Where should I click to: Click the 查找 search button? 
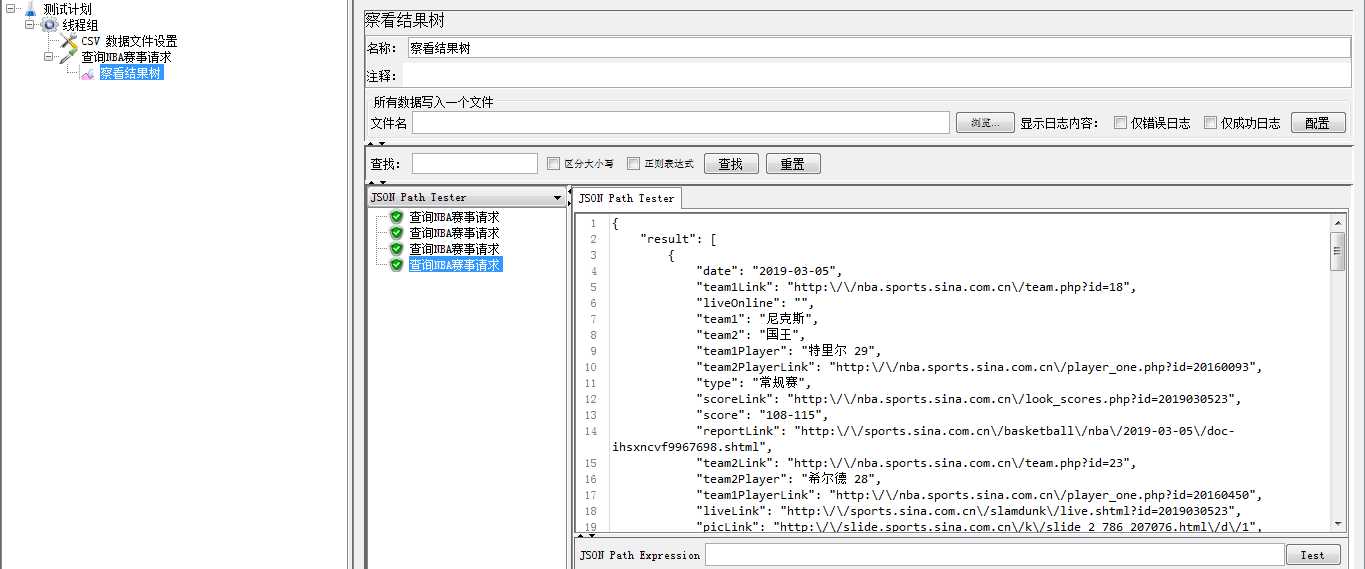point(731,164)
